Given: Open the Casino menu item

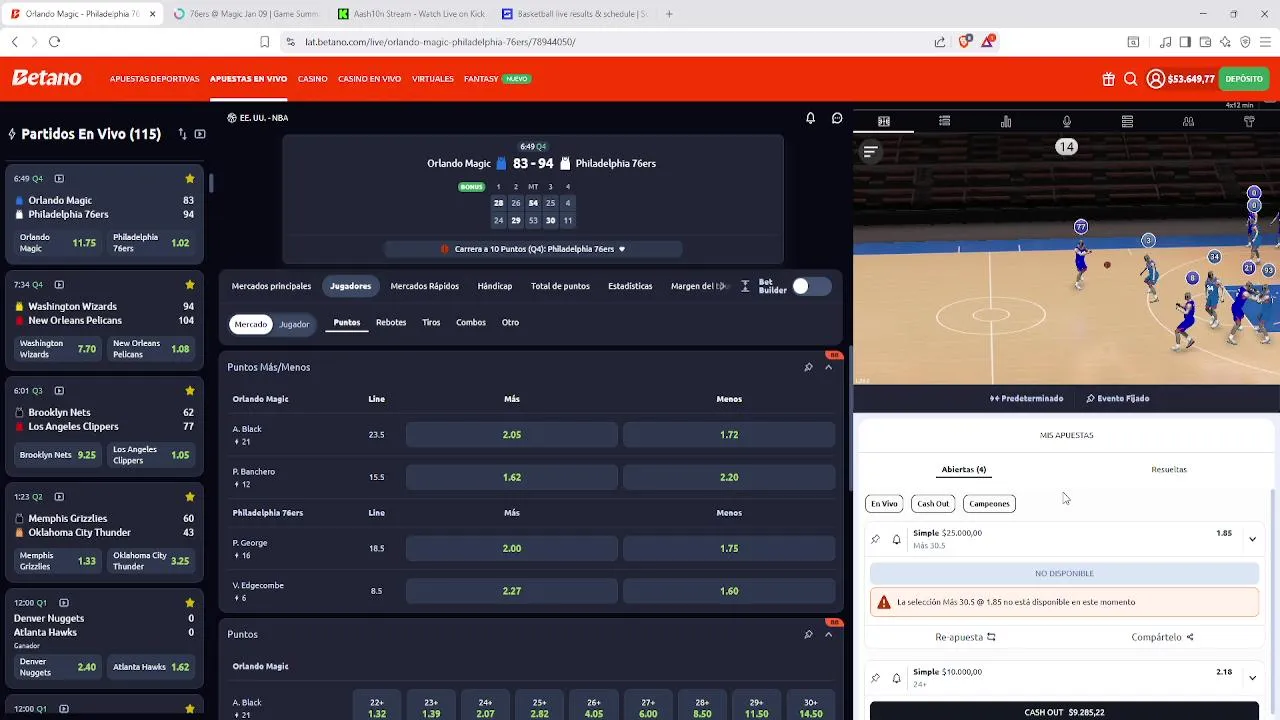Looking at the screenshot, I should pyautogui.click(x=312, y=79).
